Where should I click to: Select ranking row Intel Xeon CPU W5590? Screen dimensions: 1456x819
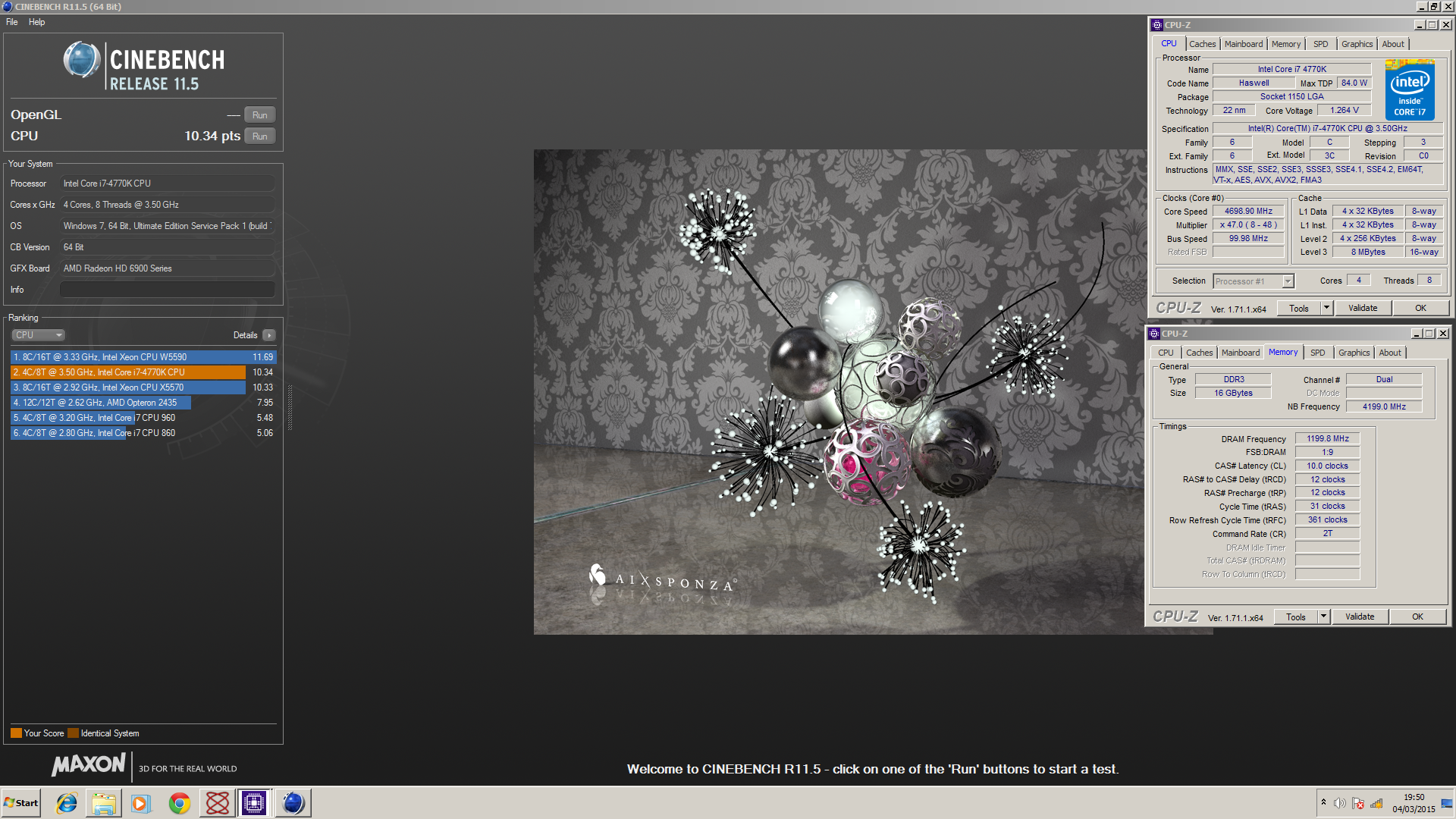tap(143, 357)
